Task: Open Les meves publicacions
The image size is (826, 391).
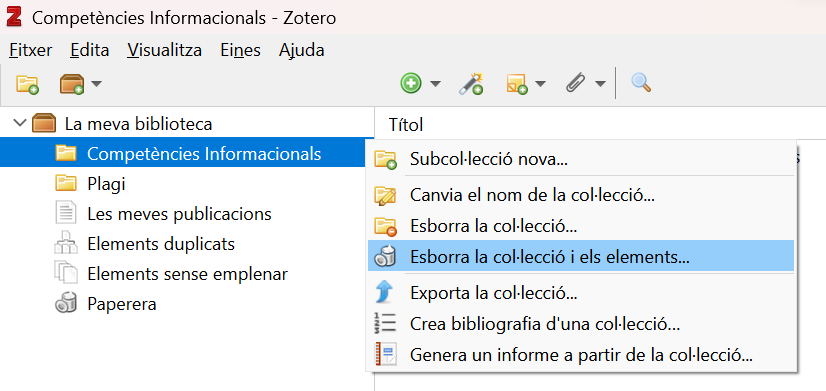Action: click(x=180, y=214)
